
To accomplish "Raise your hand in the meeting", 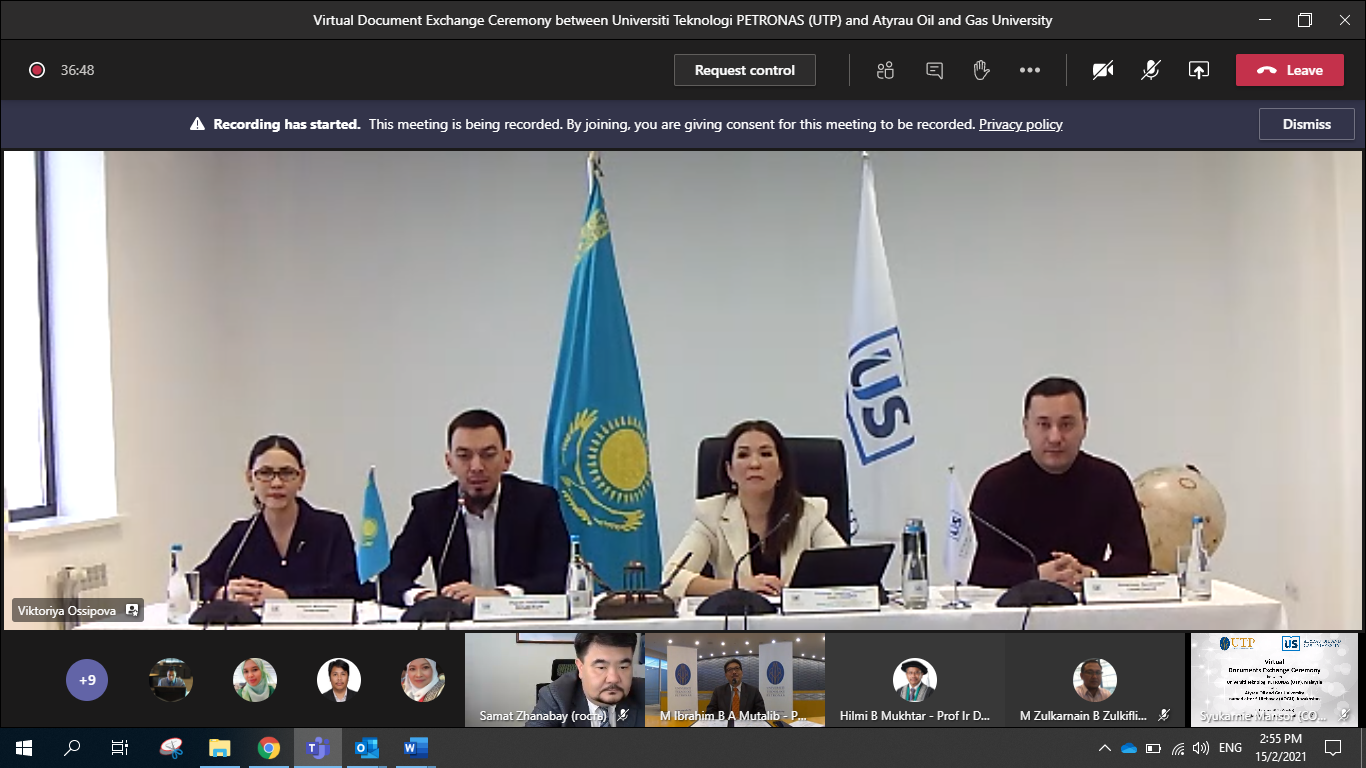I will pyautogui.click(x=981, y=70).
